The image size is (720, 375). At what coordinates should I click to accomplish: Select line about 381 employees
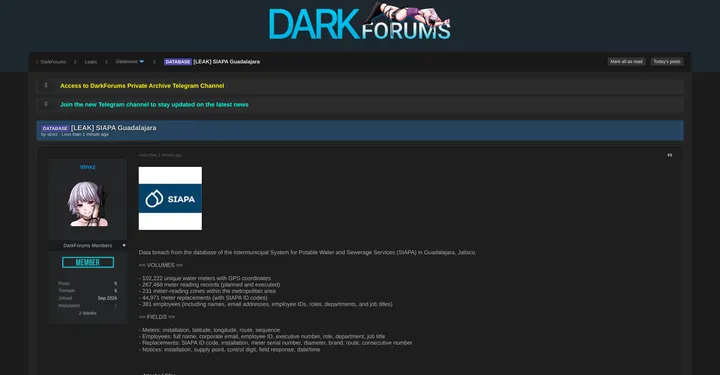point(265,304)
